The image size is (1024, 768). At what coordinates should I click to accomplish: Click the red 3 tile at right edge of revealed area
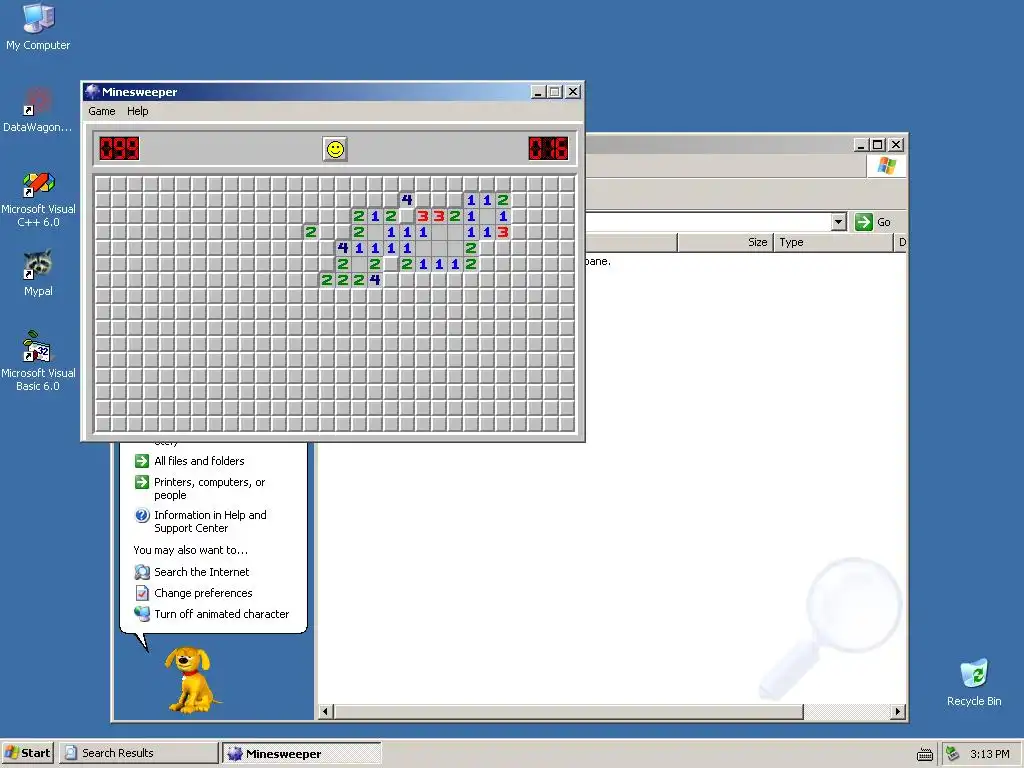[503, 232]
